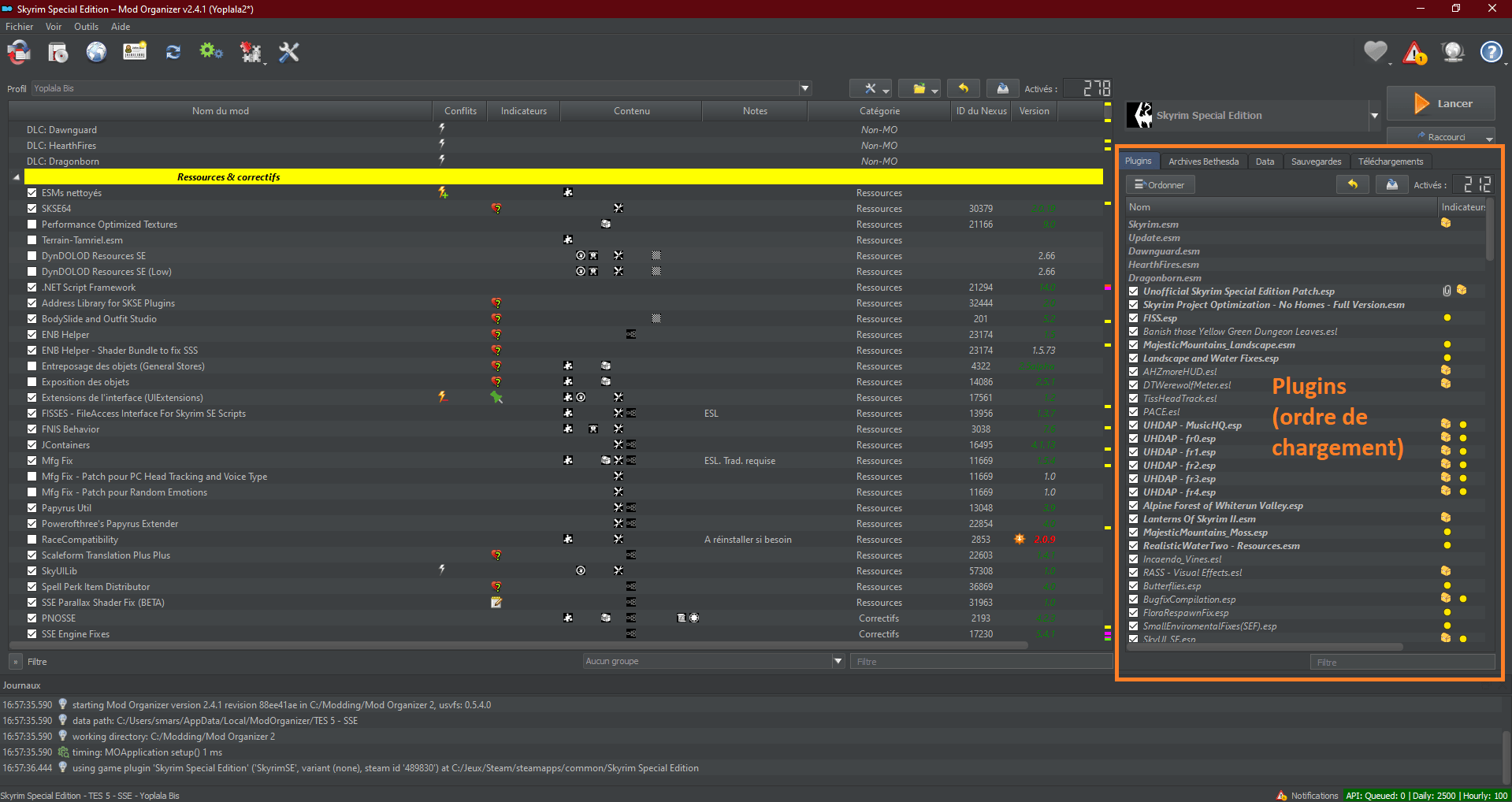Expand the Skyrim Special Edition executable dropdown
This screenshot has height=802, width=1512.
[1374, 116]
